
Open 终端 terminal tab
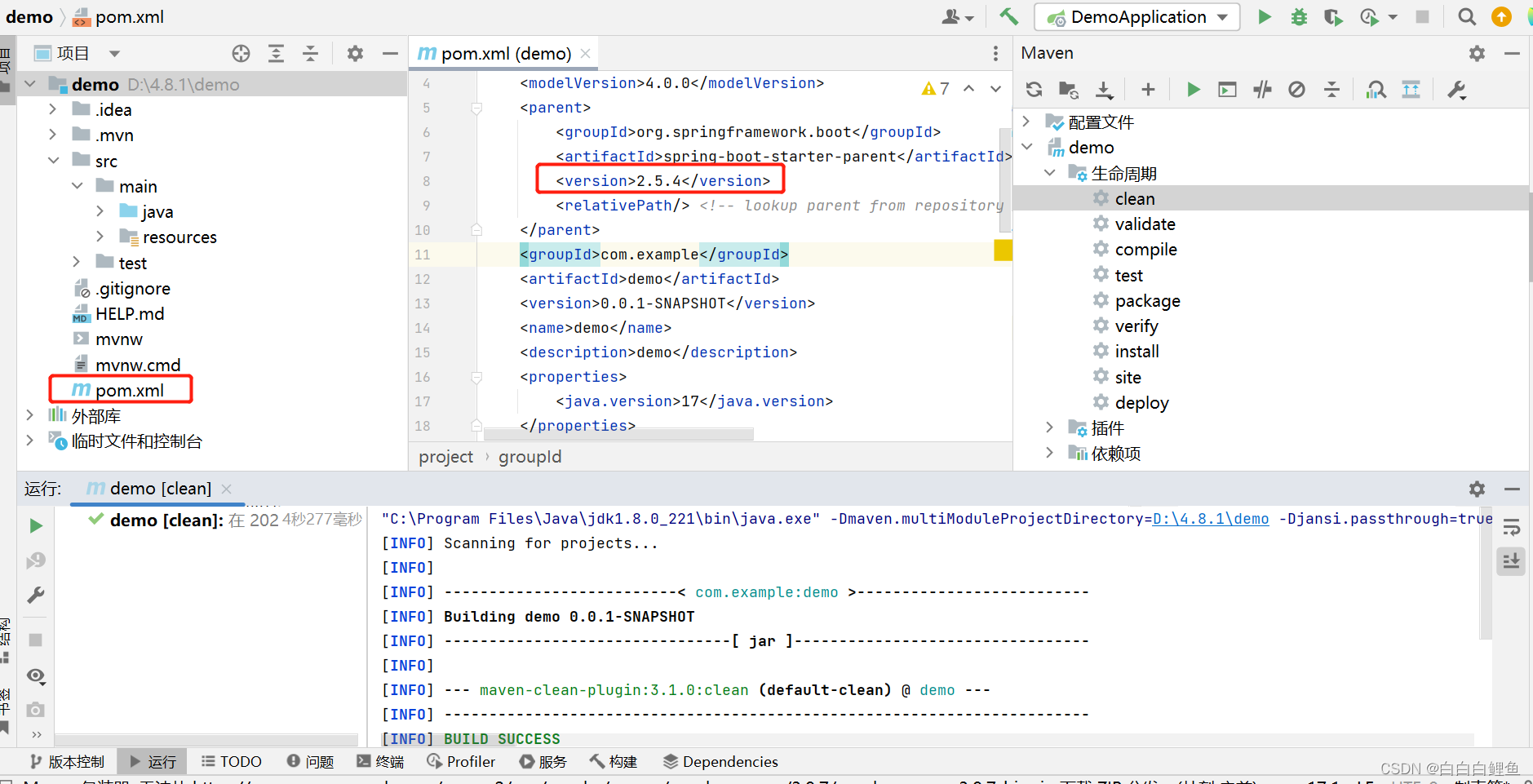[380, 761]
